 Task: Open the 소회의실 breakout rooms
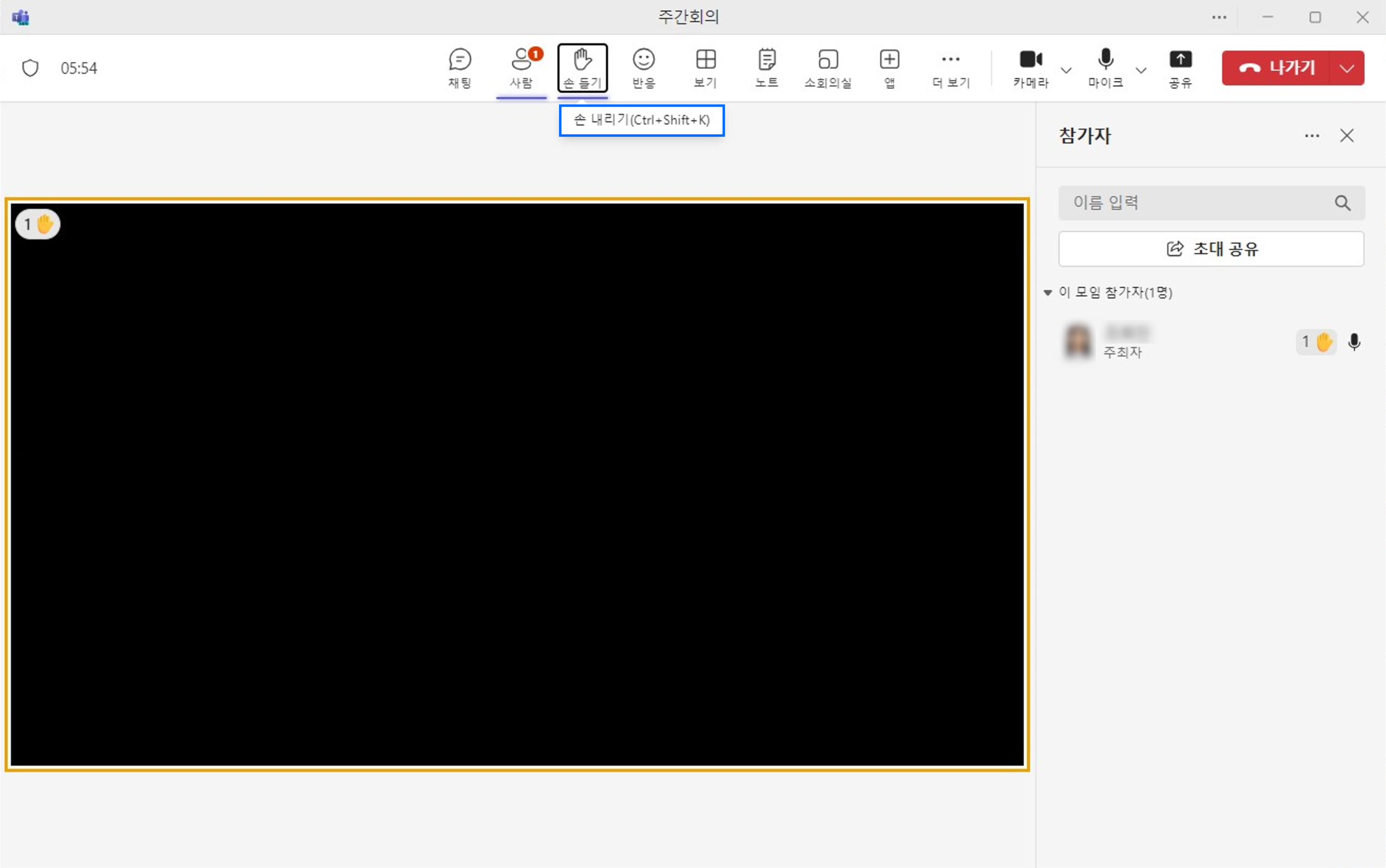pos(827,67)
